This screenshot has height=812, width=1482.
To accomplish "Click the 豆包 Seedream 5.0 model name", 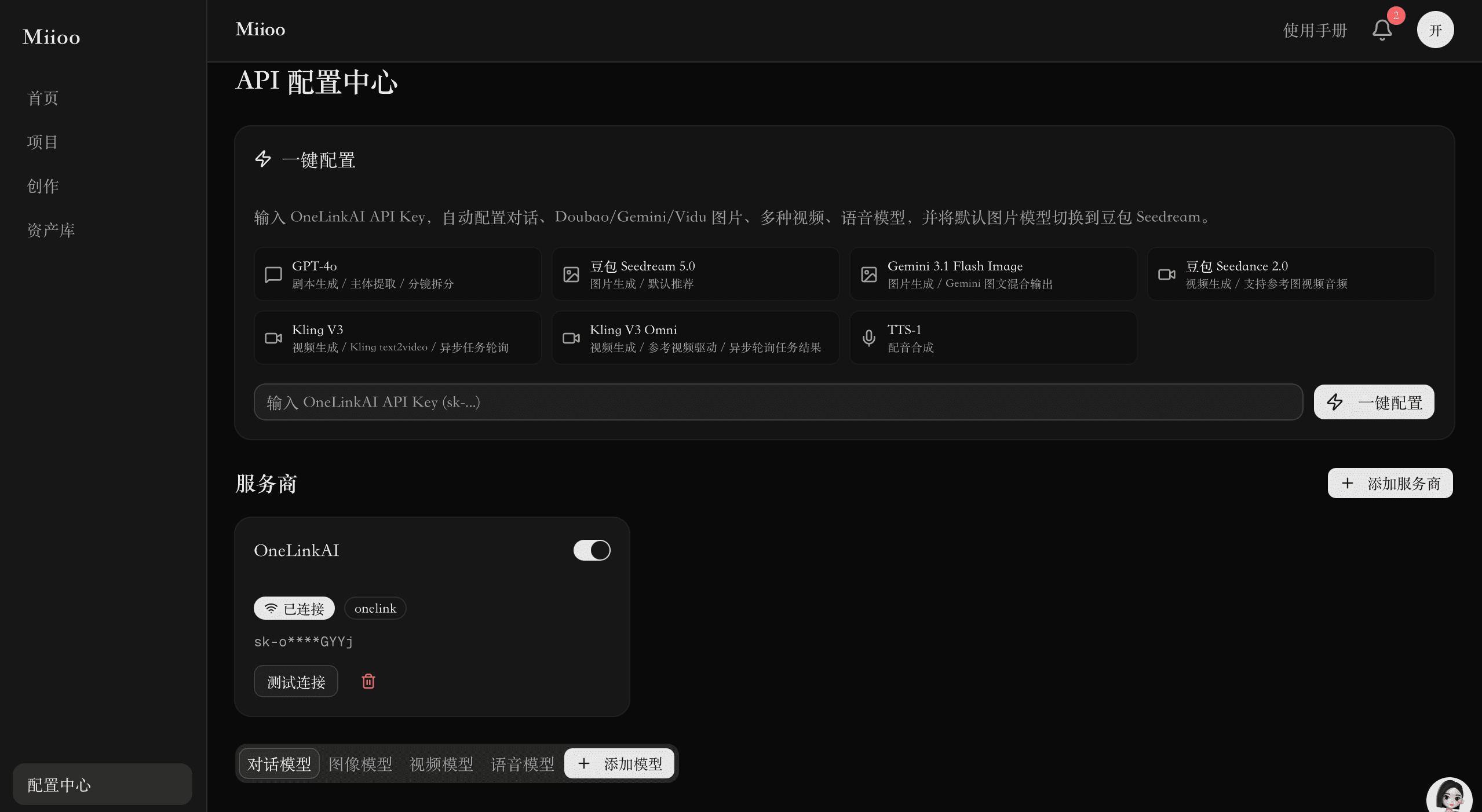I will coord(643,266).
